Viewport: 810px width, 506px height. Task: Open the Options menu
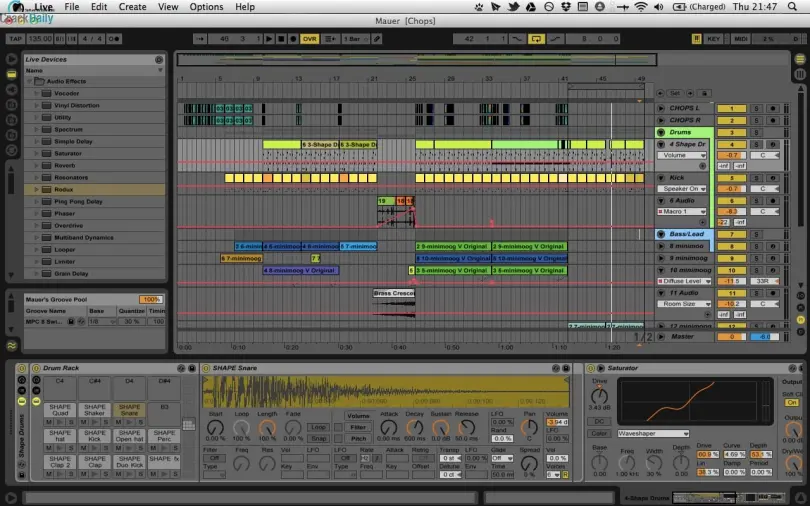click(x=206, y=7)
